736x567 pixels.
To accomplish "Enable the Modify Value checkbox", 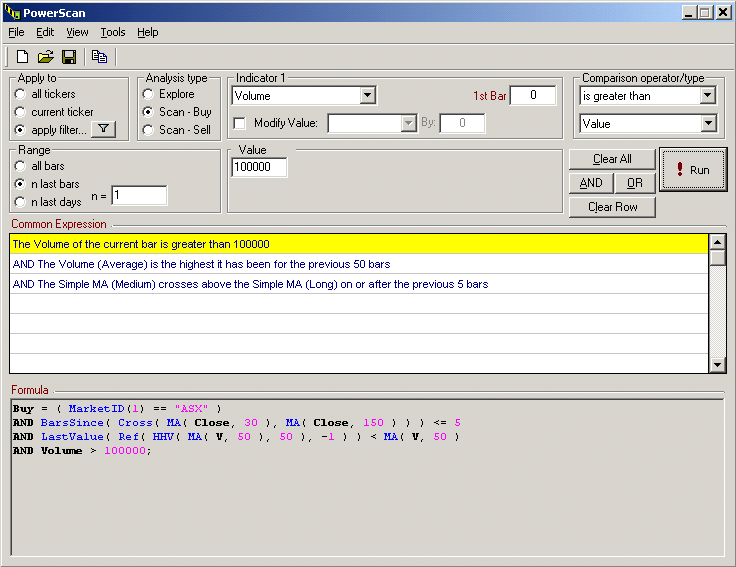I will pyautogui.click(x=239, y=123).
